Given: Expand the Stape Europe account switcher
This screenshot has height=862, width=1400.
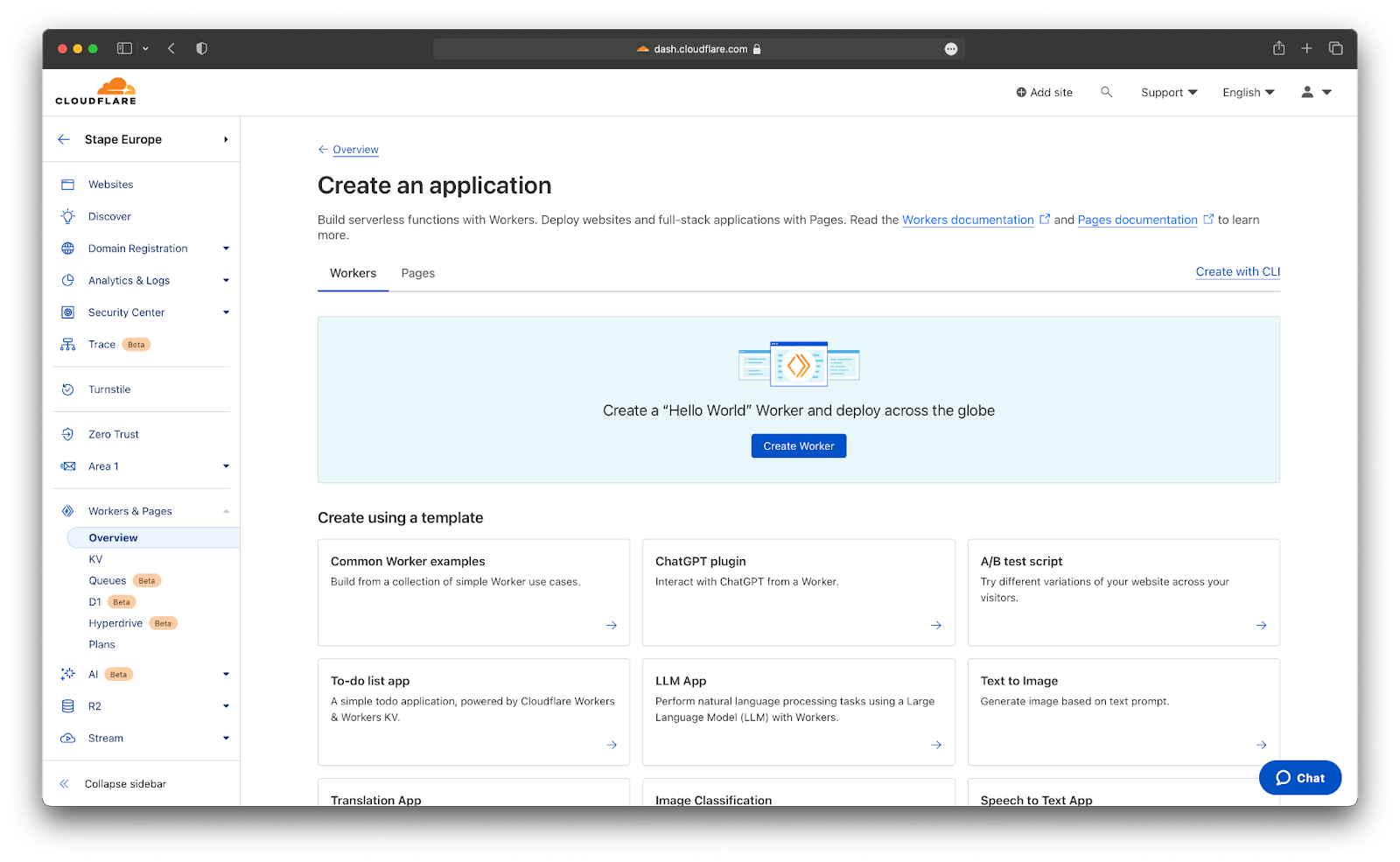Looking at the screenshot, I should click(226, 139).
